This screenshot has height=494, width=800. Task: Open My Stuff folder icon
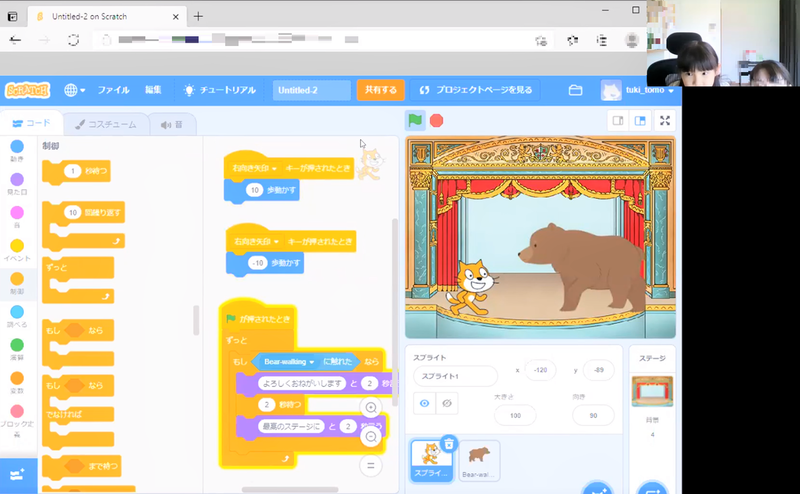575,90
